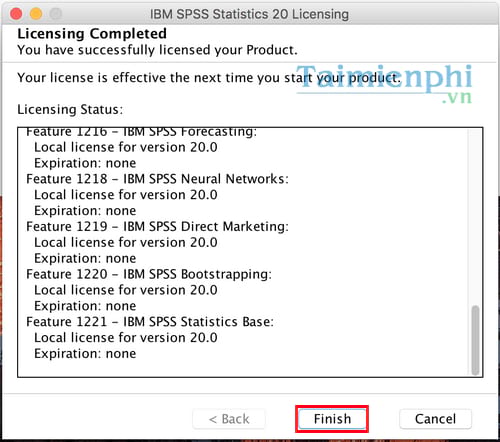Screen dimensions: 500x442
Task: Click Expiration: none under Bootstrapping
Action: (x=85, y=306)
